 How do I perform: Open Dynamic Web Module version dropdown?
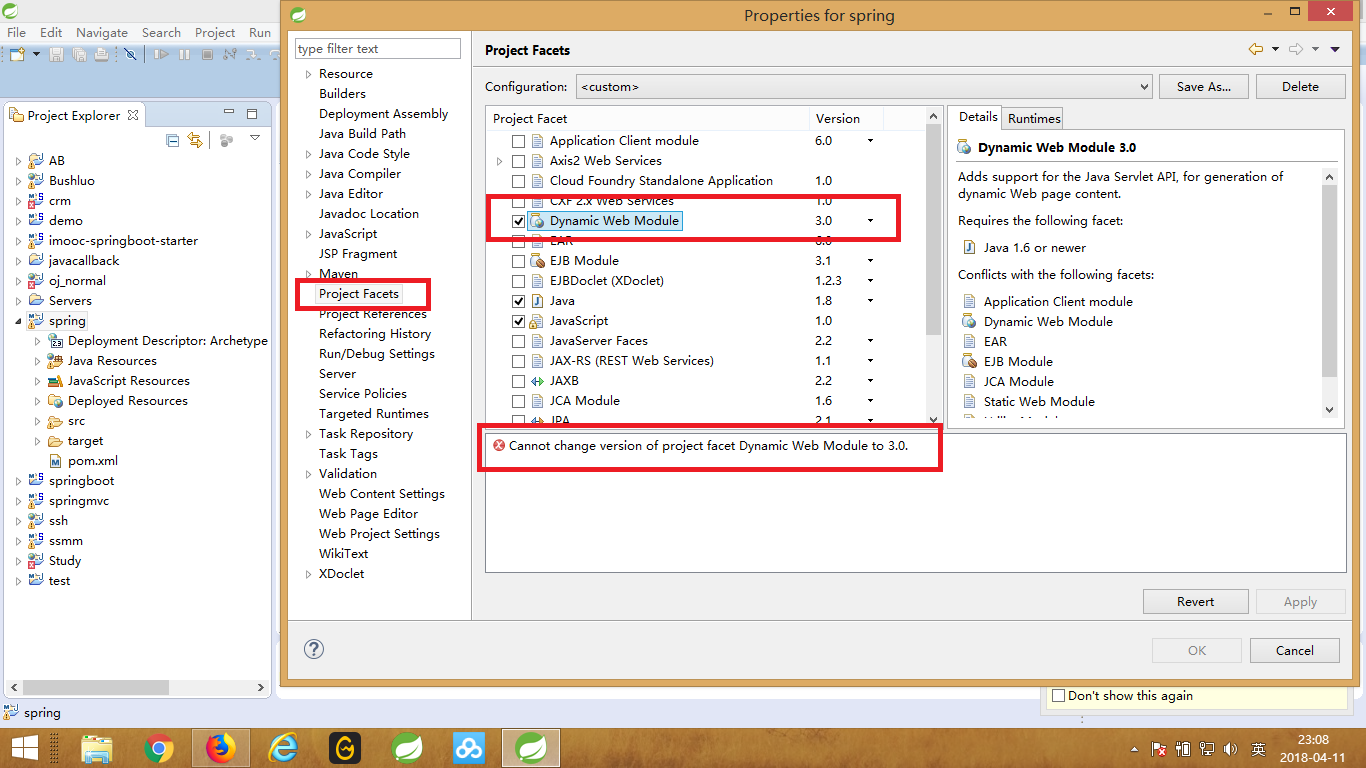[x=870, y=220]
